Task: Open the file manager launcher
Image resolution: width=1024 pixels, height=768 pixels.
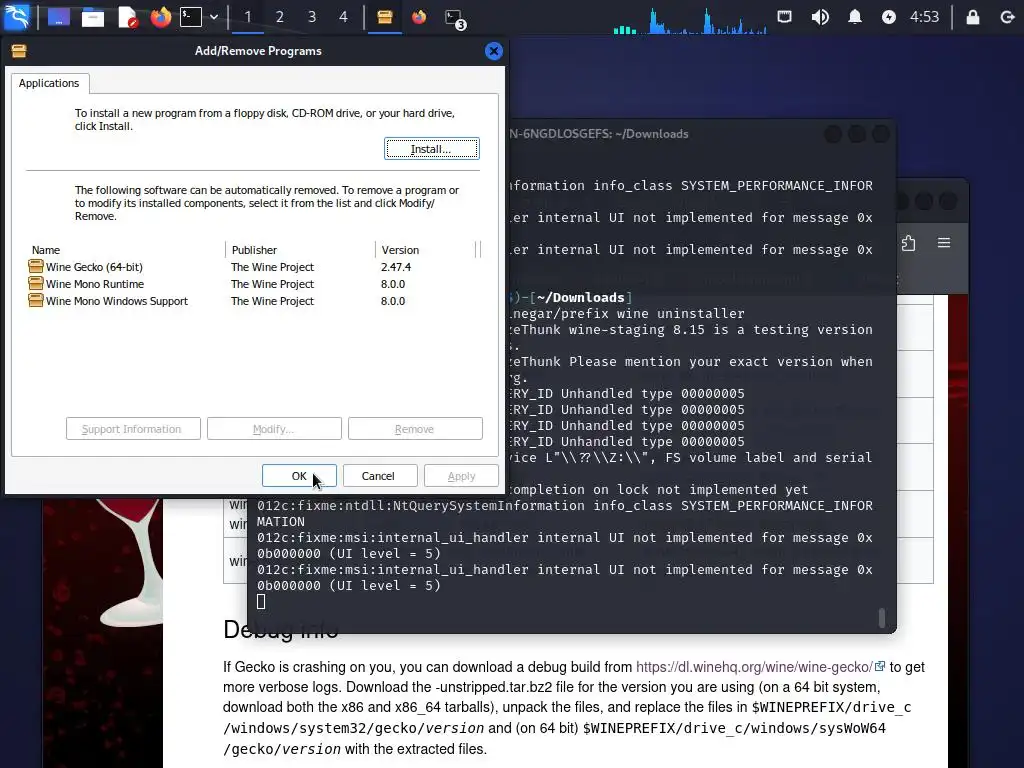Action: click(x=93, y=17)
